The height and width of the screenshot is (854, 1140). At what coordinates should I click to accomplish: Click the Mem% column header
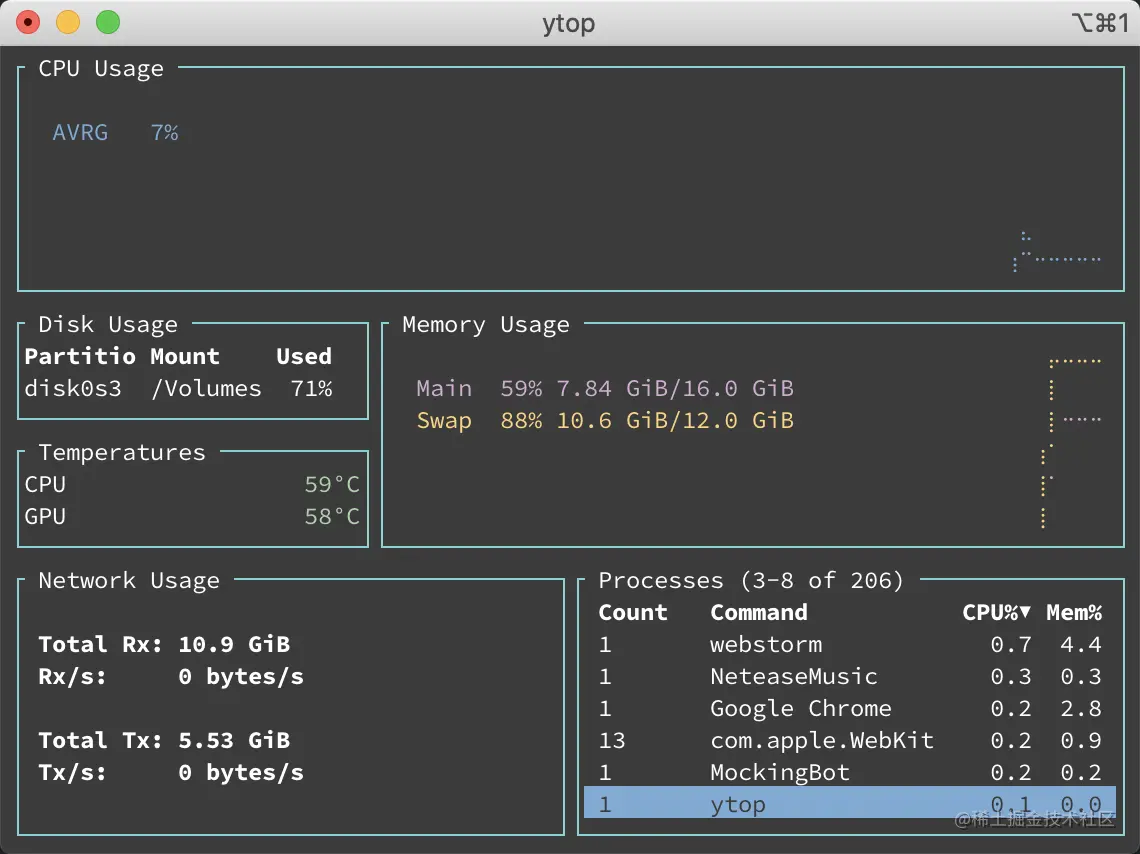coord(1074,612)
